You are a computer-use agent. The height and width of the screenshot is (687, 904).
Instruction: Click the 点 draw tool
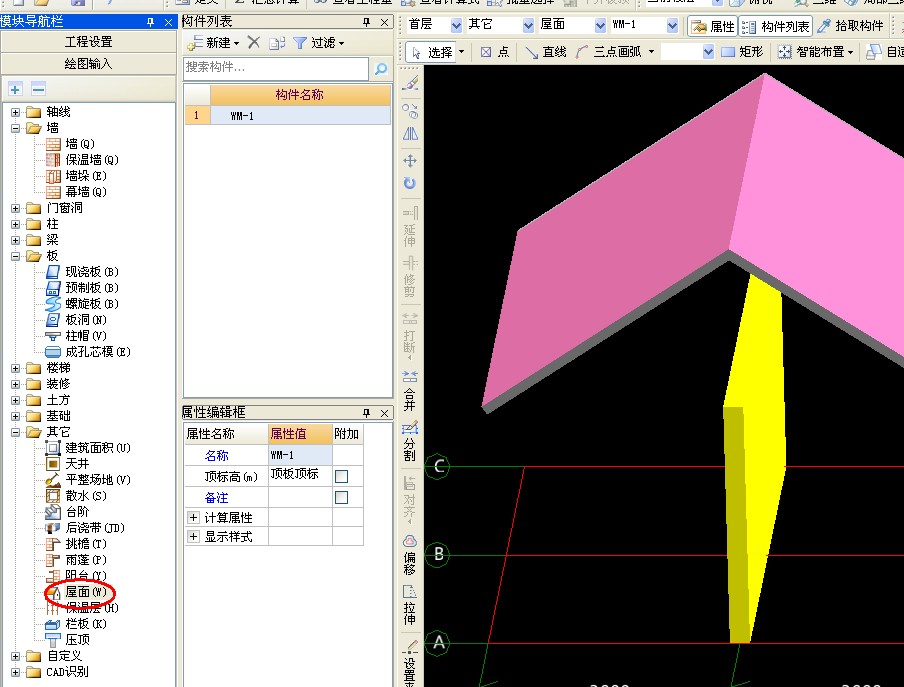[x=495, y=52]
